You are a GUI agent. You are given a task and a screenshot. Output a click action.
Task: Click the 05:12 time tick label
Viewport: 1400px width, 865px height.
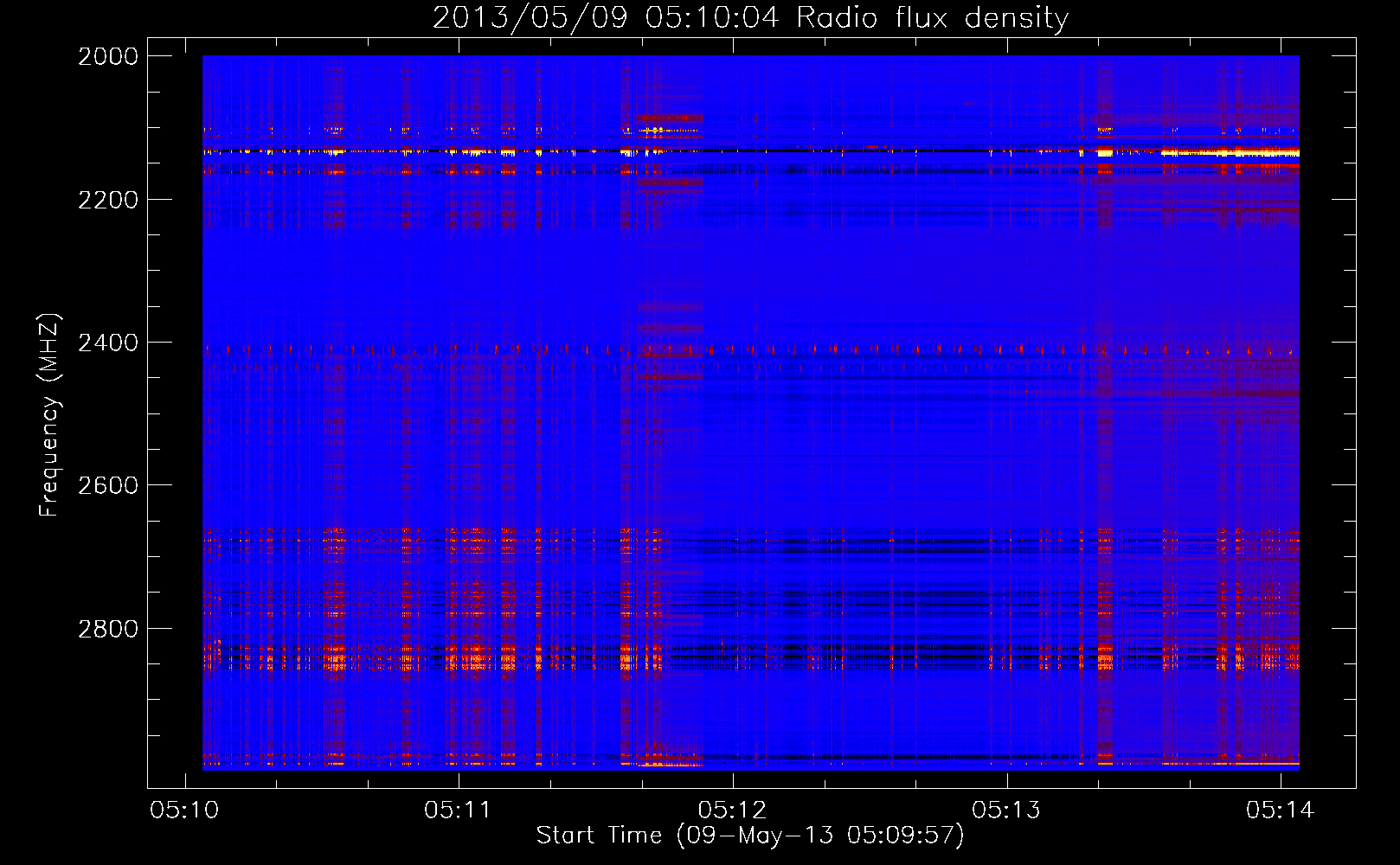point(732,810)
